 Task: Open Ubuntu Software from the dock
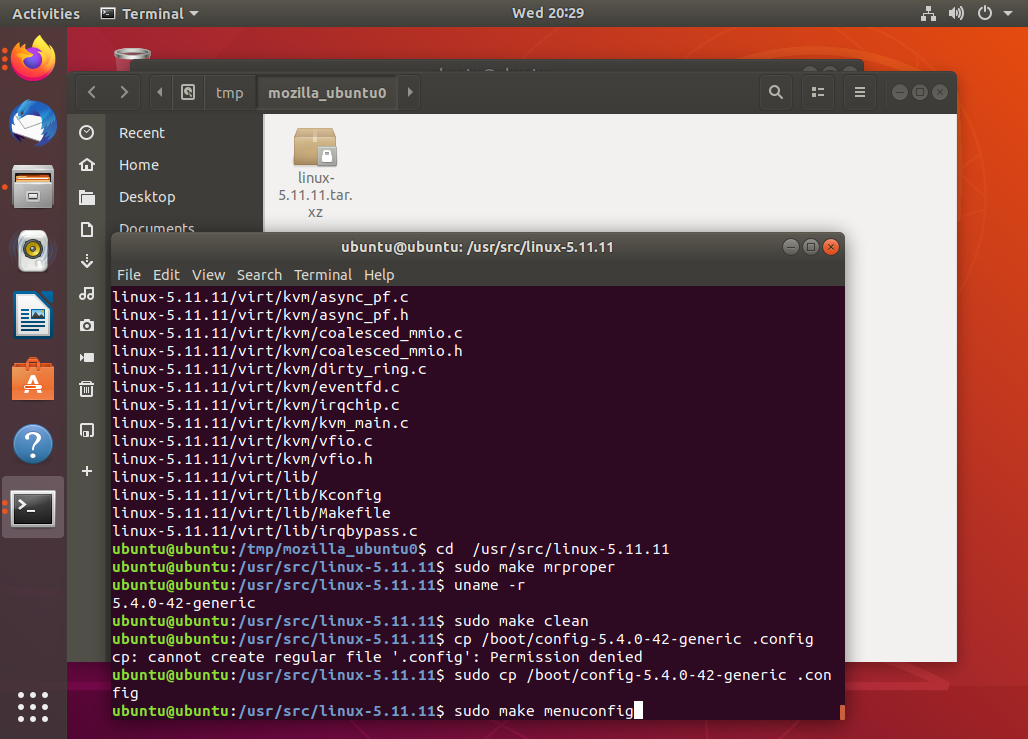(x=33, y=380)
